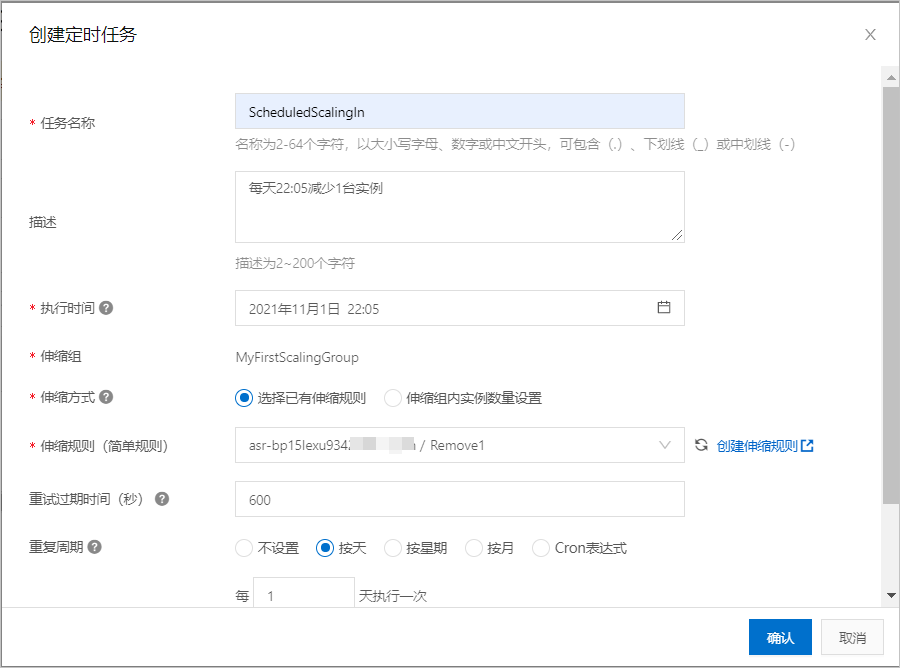The width and height of the screenshot is (900, 668).
Task: Click the scrollbar up arrow
Action: pyautogui.click(x=891, y=77)
